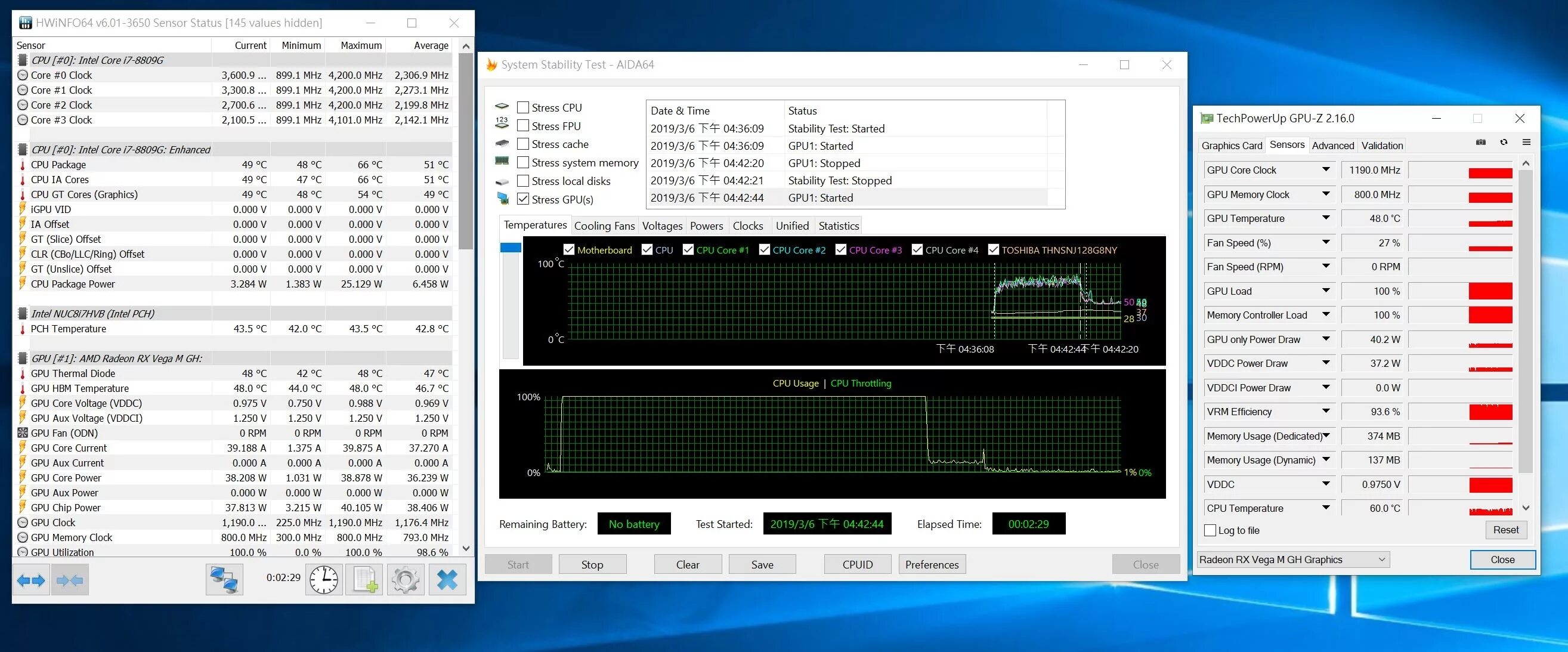This screenshot has height=652, width=1568.
Task: Open GPU-Z hamburger menu icon
Action: click(1526, 143)
